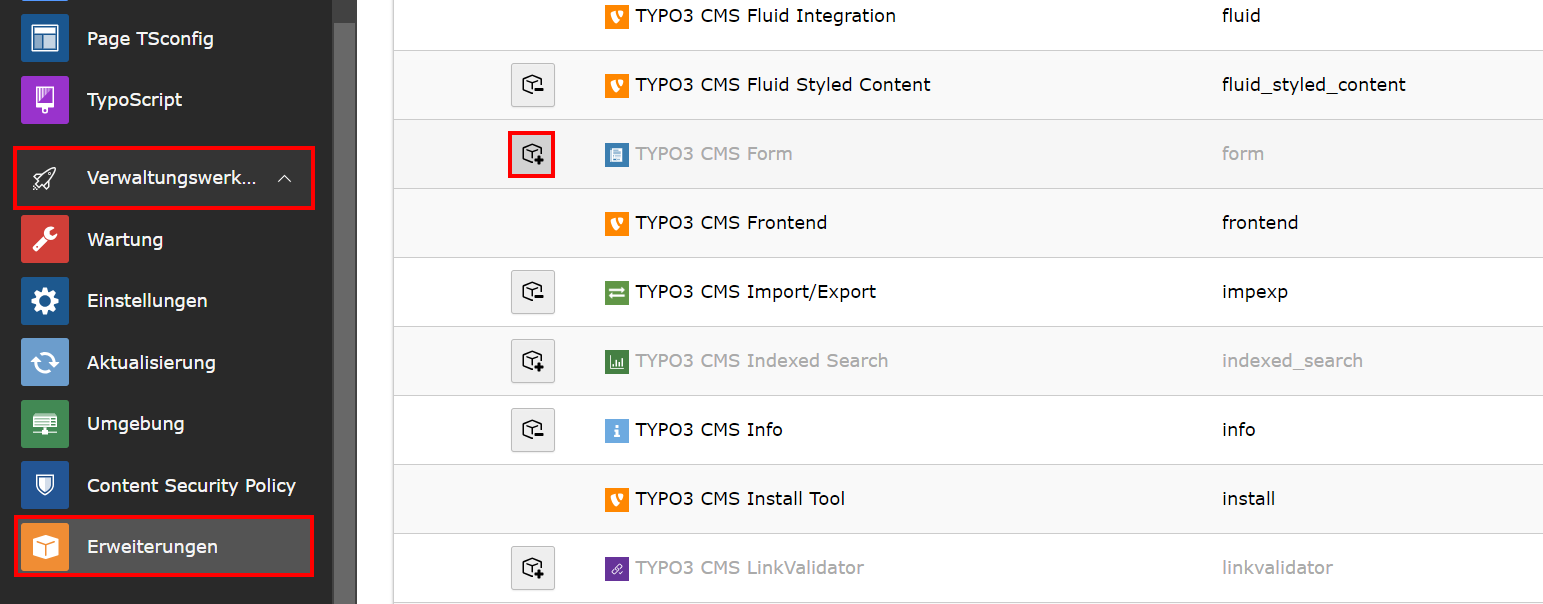Open the TypoScript module icon
The image size is (1543, 604).
click(45, 100)
